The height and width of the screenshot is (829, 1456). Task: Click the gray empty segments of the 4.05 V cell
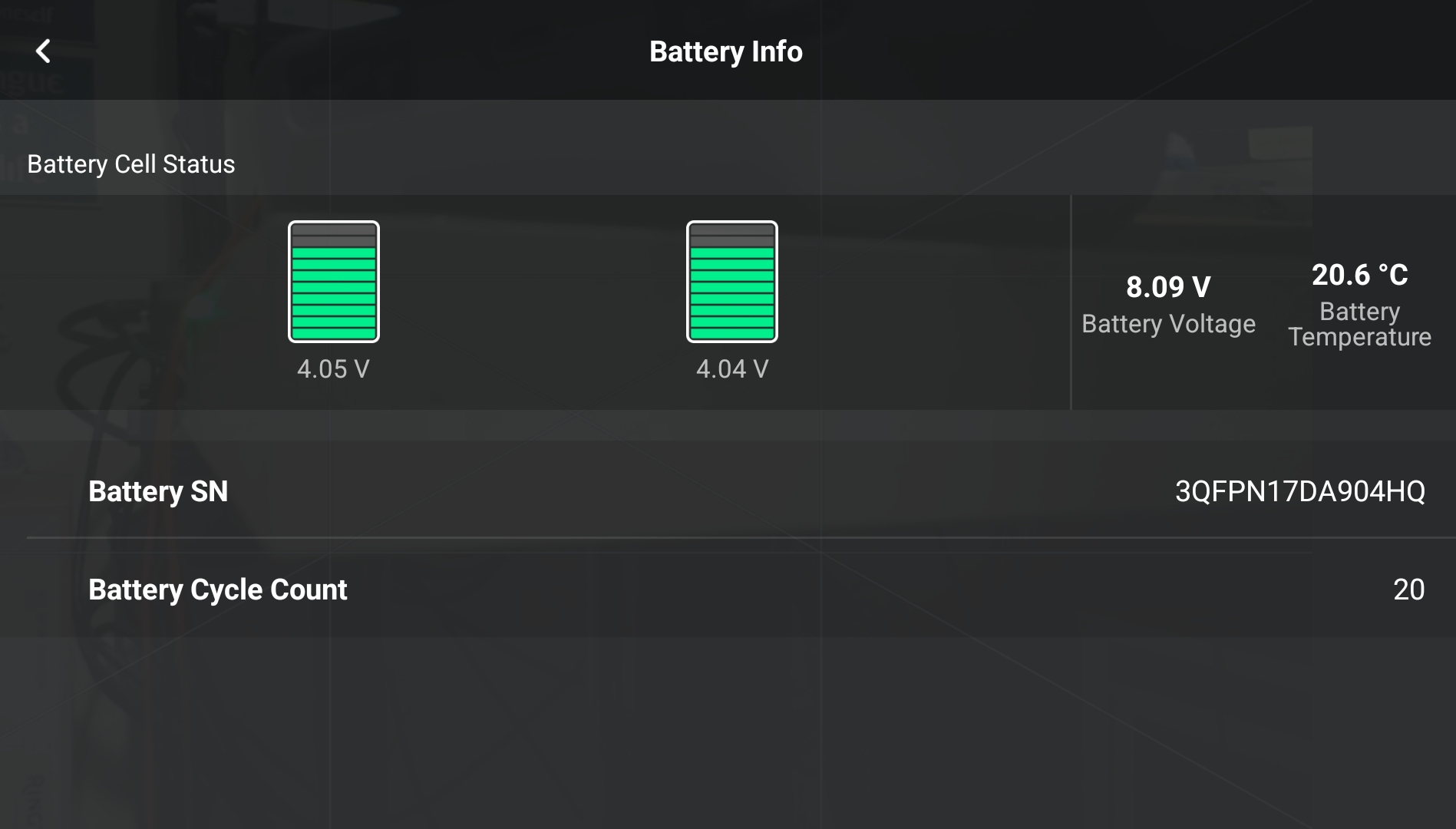tap(333, 235)
